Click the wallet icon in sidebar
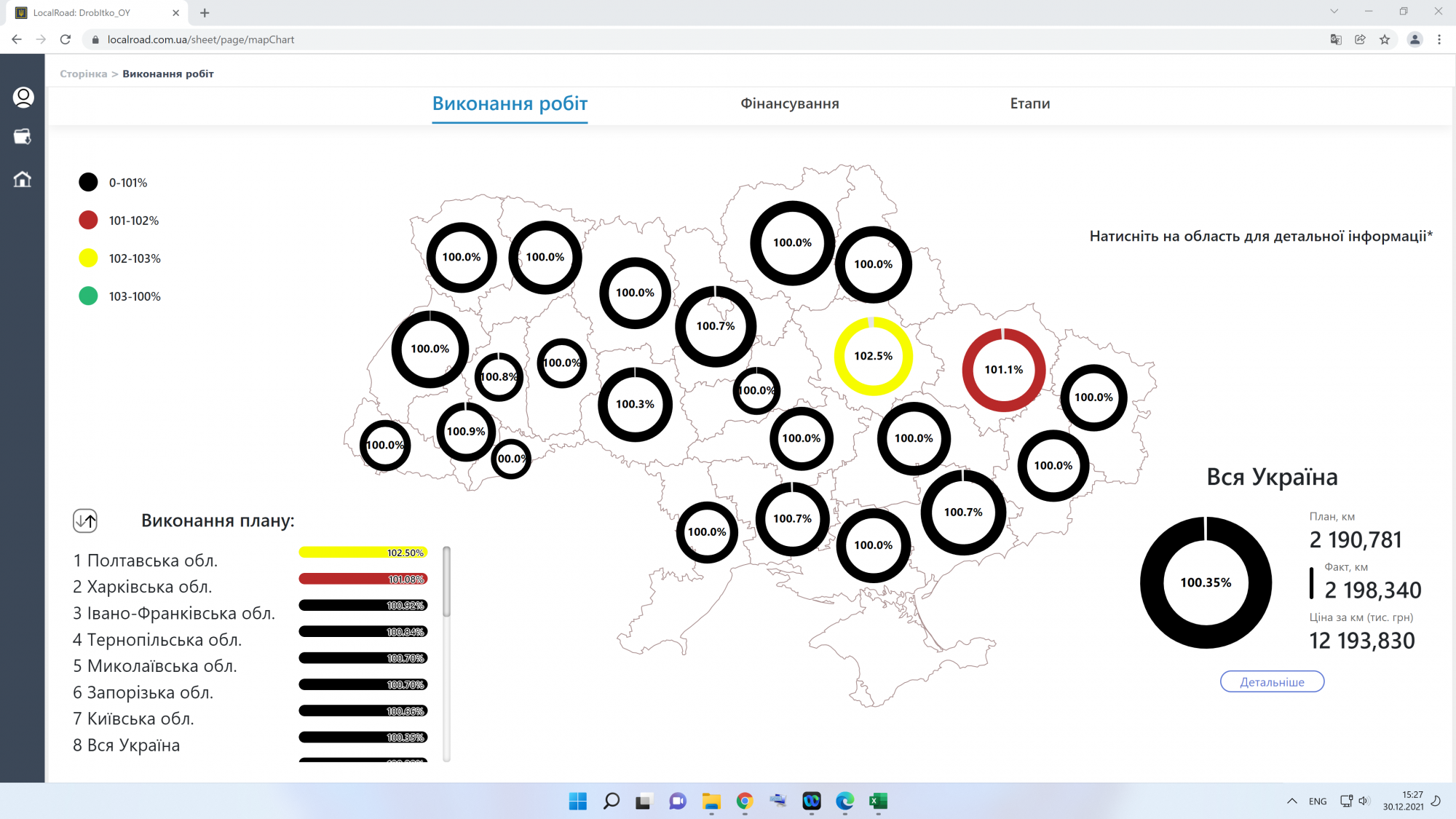Screen dimensions: 1456x819 coord(23,137)
